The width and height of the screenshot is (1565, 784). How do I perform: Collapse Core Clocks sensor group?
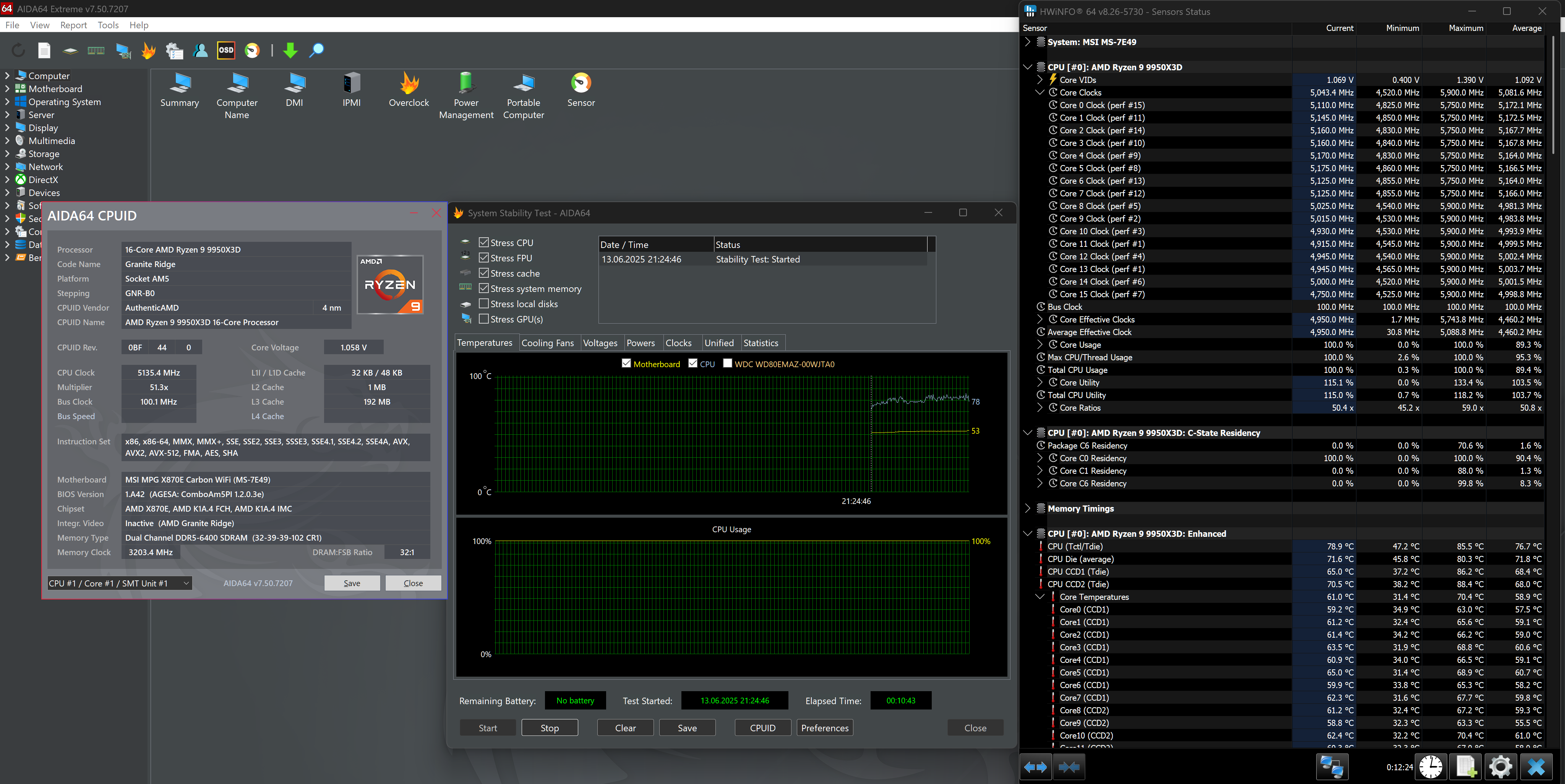1040,92
